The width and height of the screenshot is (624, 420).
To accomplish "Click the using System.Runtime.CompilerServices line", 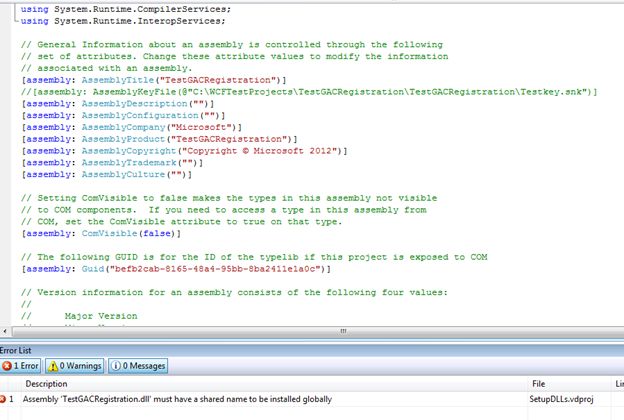I will pos(126,9).
